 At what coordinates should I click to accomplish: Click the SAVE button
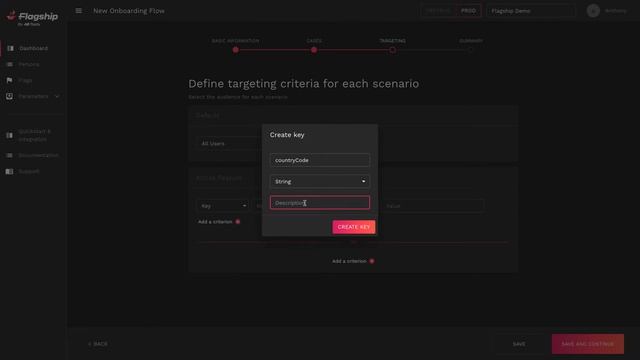(519, 344)
